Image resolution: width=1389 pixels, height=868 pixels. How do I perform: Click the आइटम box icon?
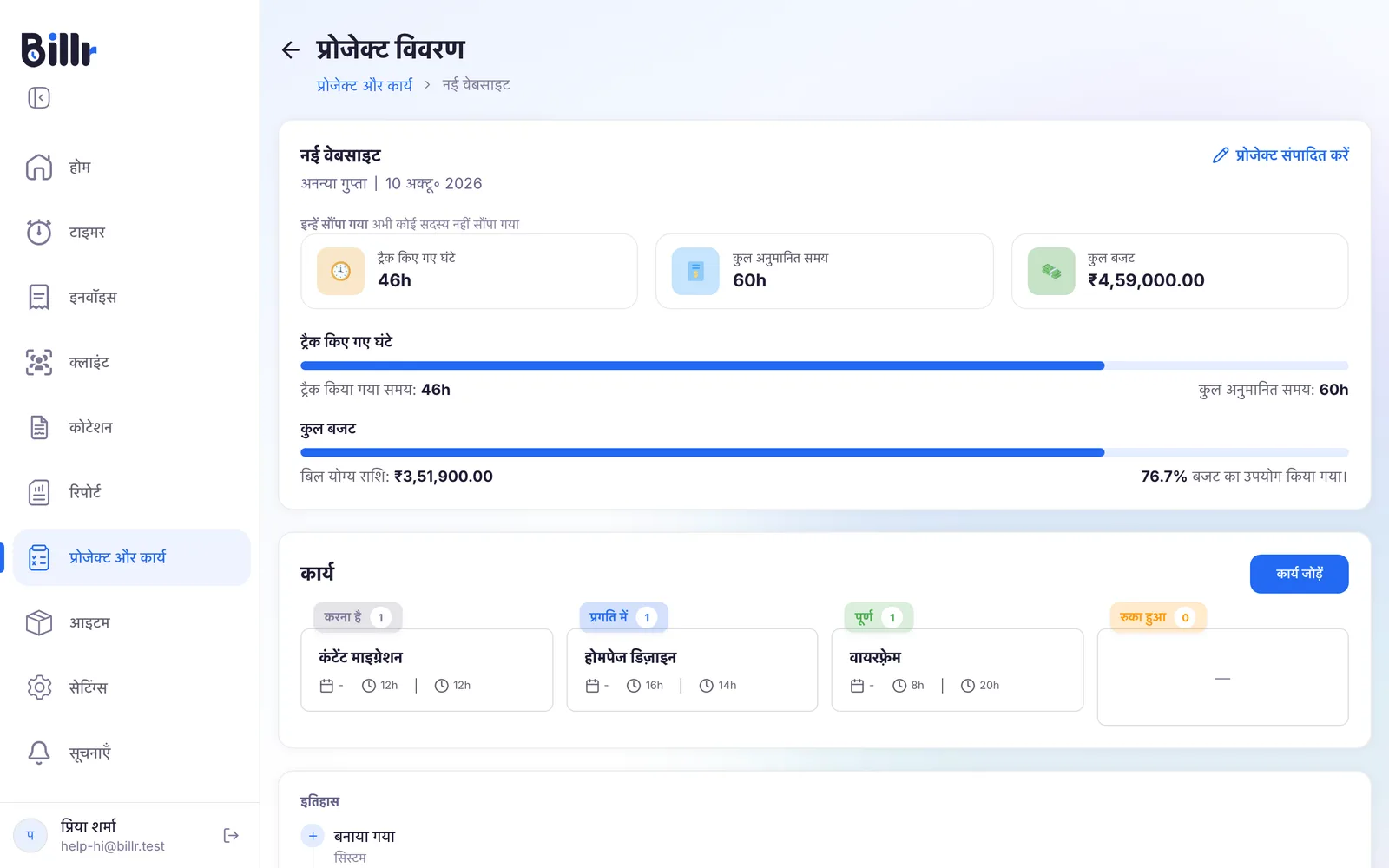tap(39, 622)
